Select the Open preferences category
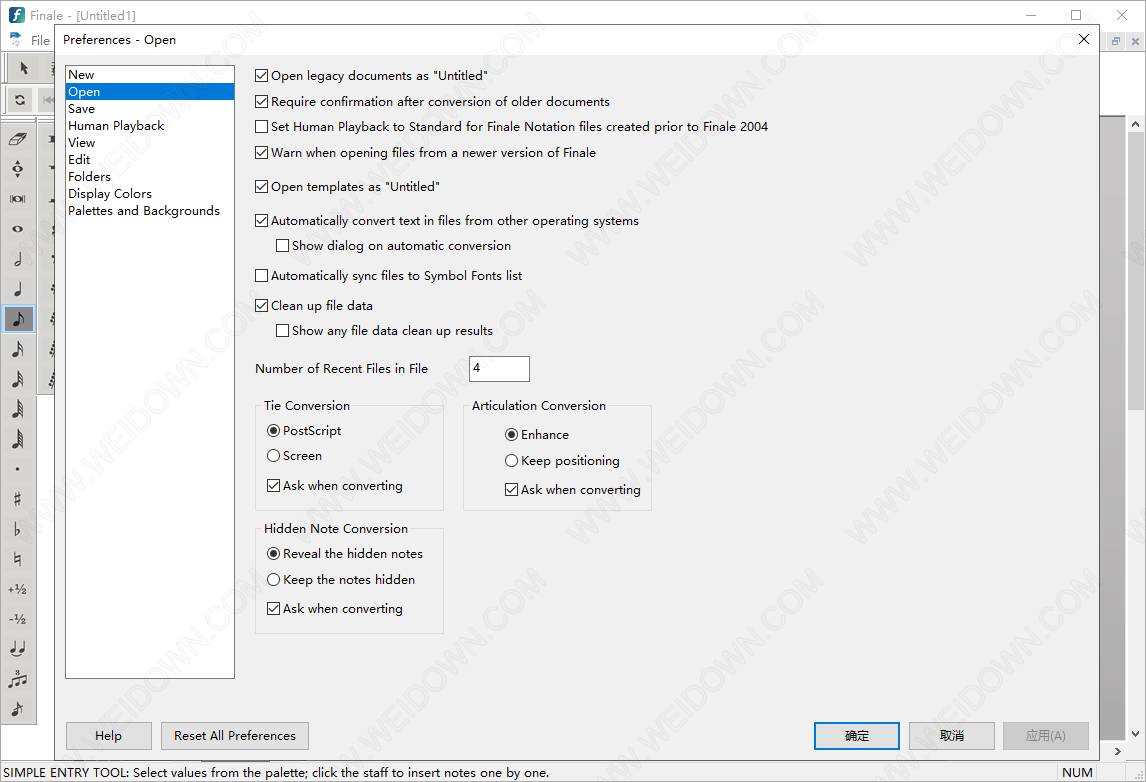1146x782 pixels. pyautogui.click(x=150, y=91)
